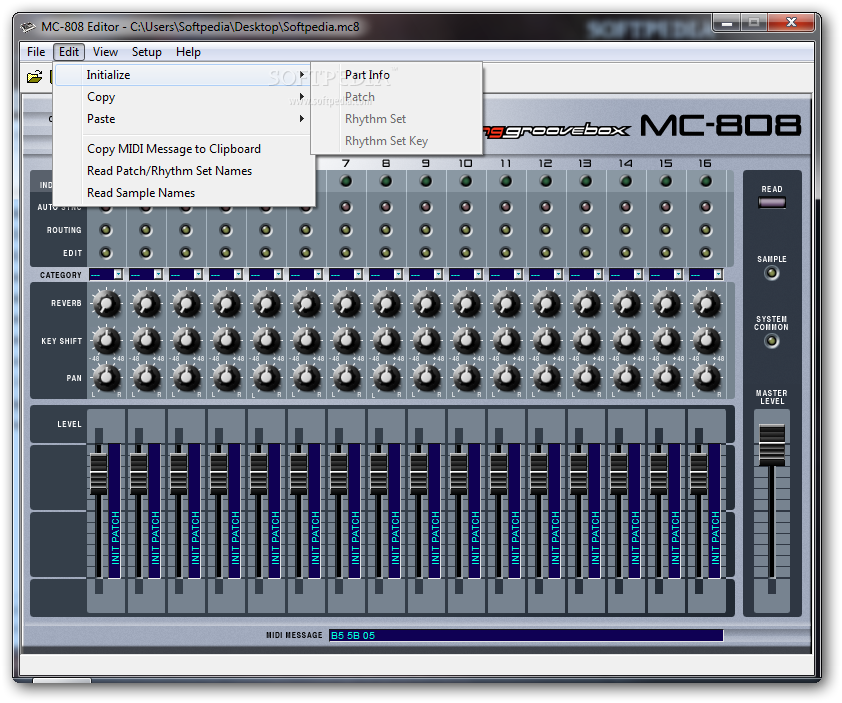This screenshot has width=842, height=703.
Task: Expand the Copy submenu
Action: click(x=183, y=97)
